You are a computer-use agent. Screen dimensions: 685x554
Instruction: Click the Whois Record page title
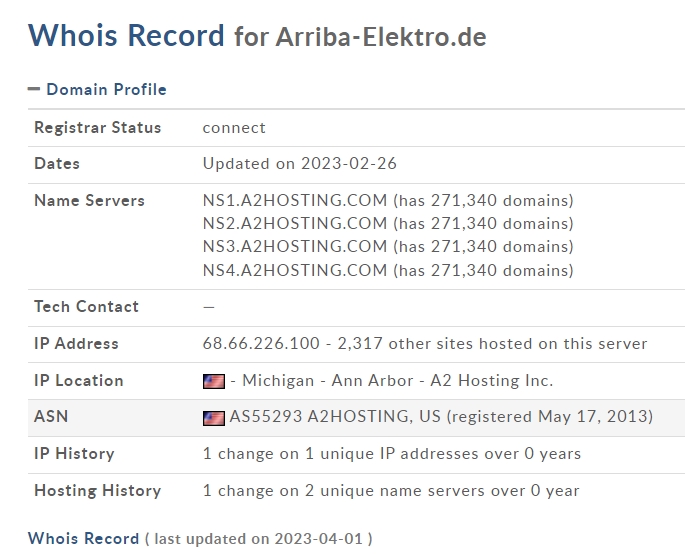(x=126, y=35)
